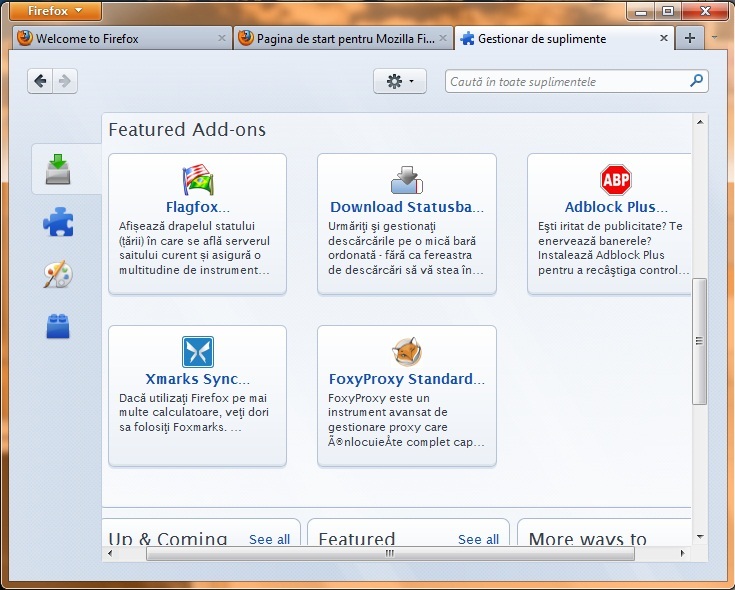Click the Adblock Plus ABP icon
The image size is (735, 590).
[x=615, y=179]
